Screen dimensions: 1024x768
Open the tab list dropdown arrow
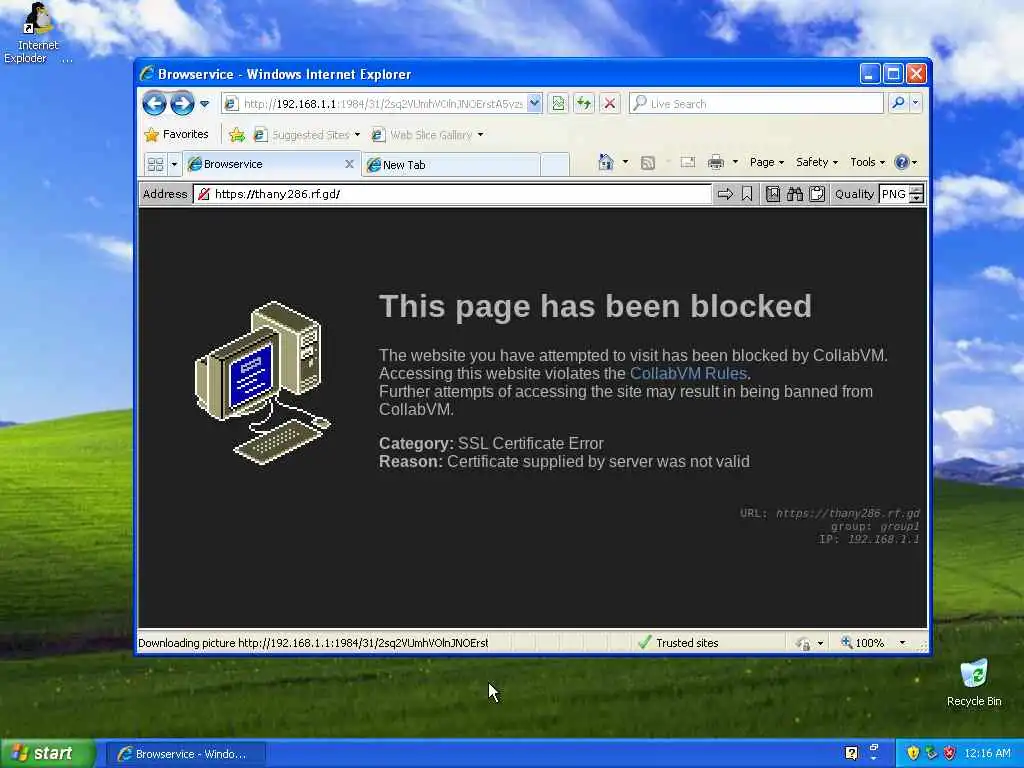click(x=174, y=164)
